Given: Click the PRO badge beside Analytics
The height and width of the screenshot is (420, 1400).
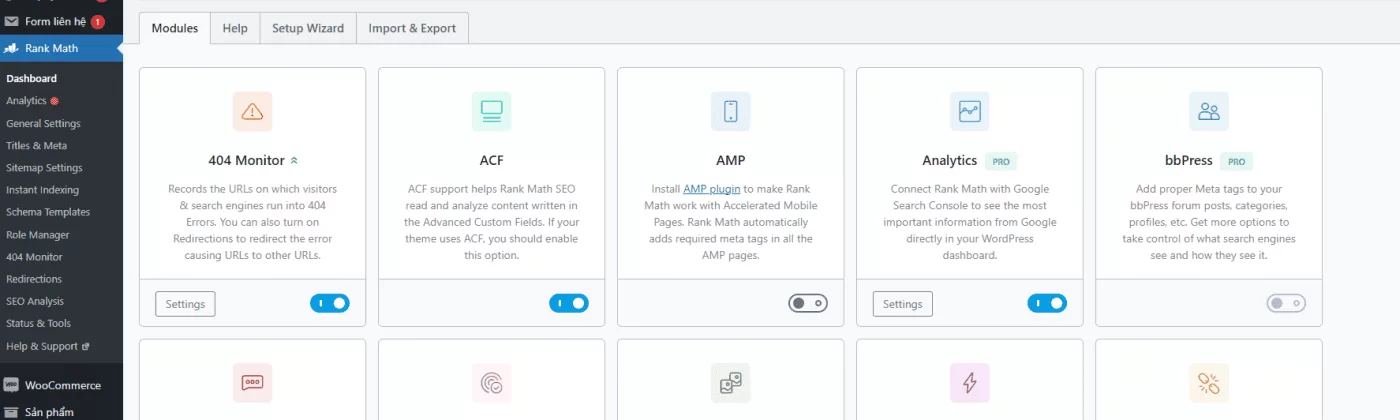Looking at the screenshot, I should [x=1001, y=161].
